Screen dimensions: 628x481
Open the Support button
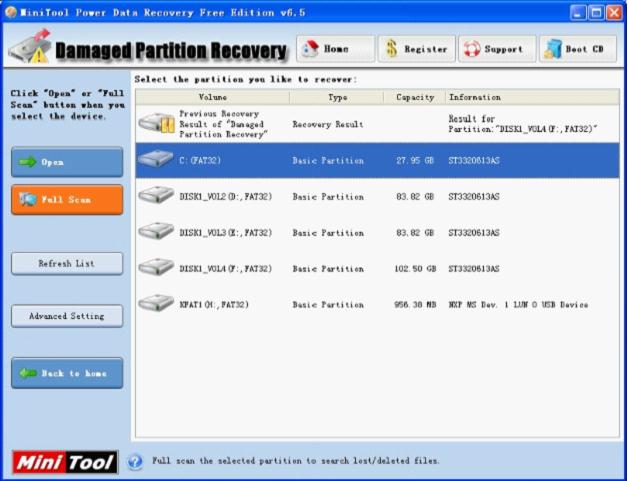[497, 49]
